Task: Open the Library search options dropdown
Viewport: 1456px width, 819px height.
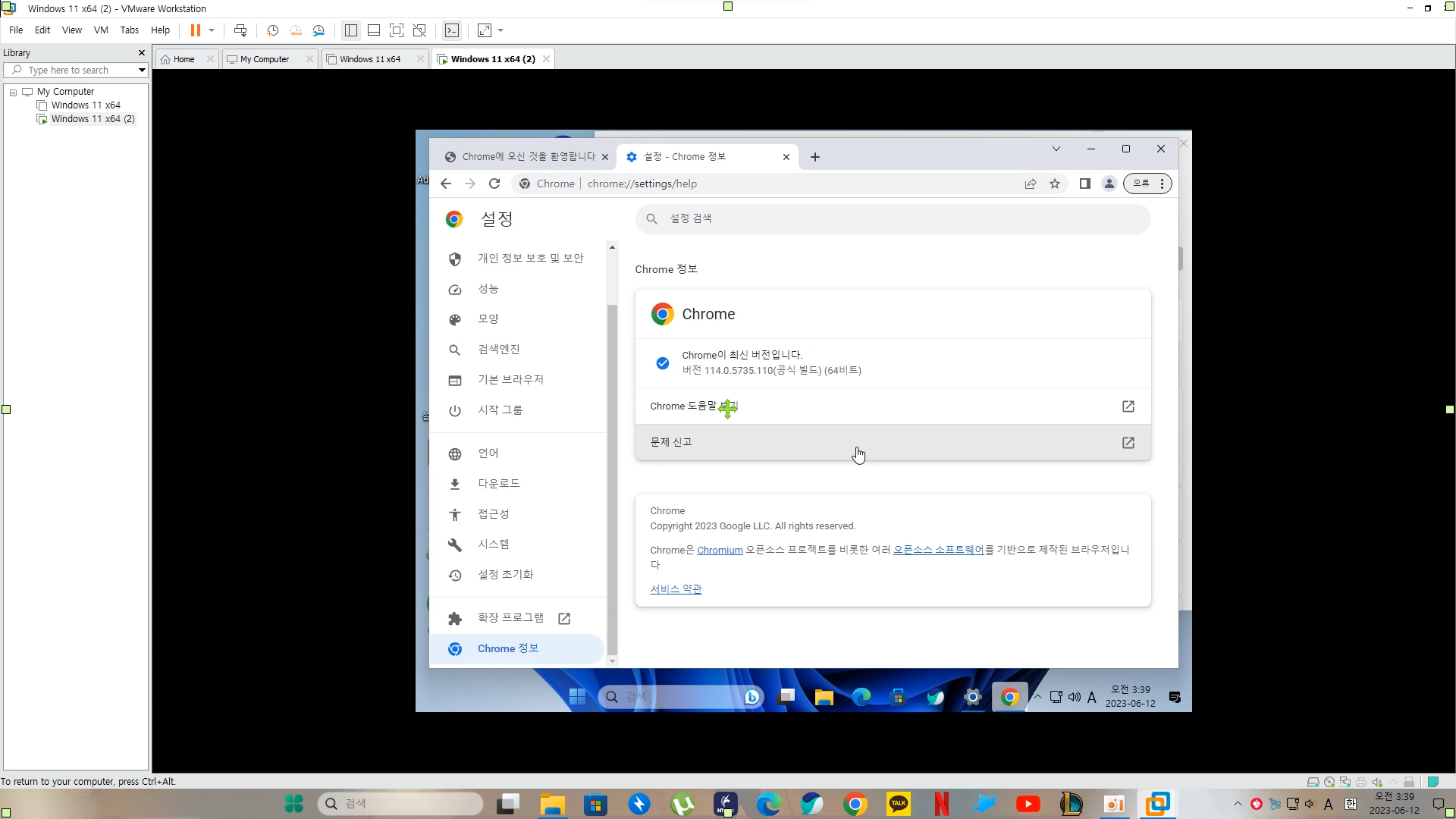Action: coord(142,70)
